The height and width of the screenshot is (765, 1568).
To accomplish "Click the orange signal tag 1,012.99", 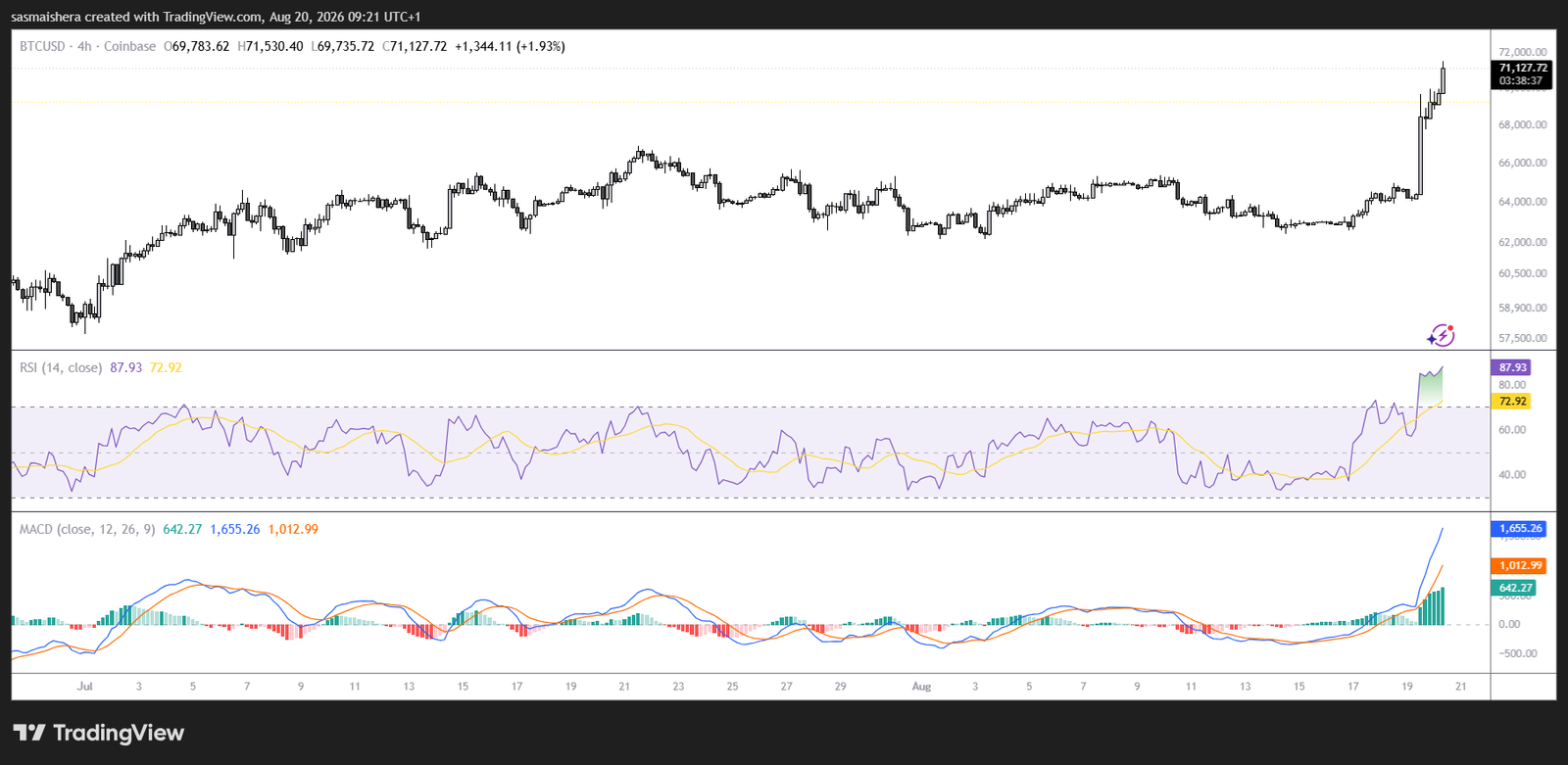I will (1520, 565).
